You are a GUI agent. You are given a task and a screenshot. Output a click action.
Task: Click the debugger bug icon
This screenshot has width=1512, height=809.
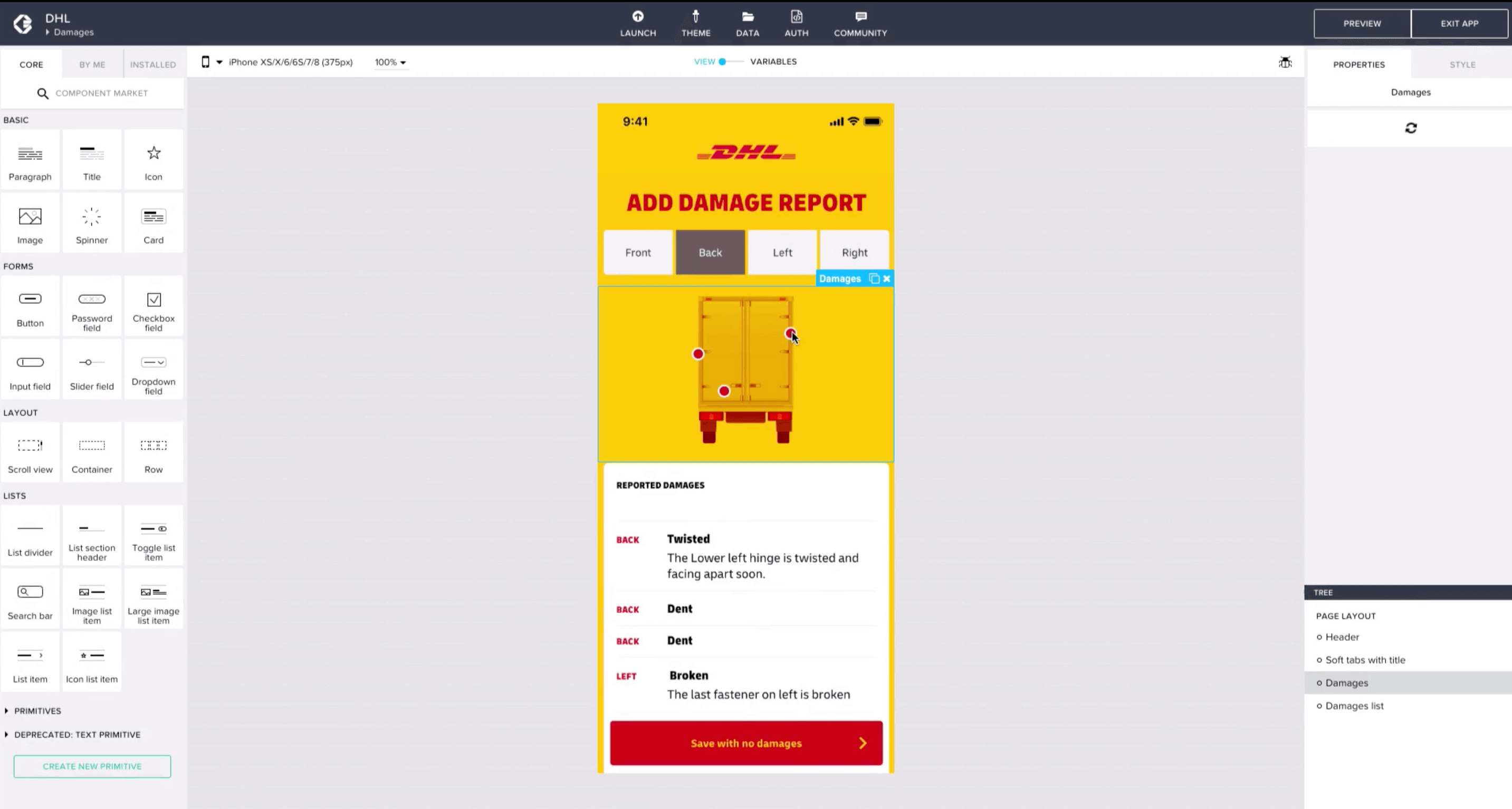point(1285,62)
